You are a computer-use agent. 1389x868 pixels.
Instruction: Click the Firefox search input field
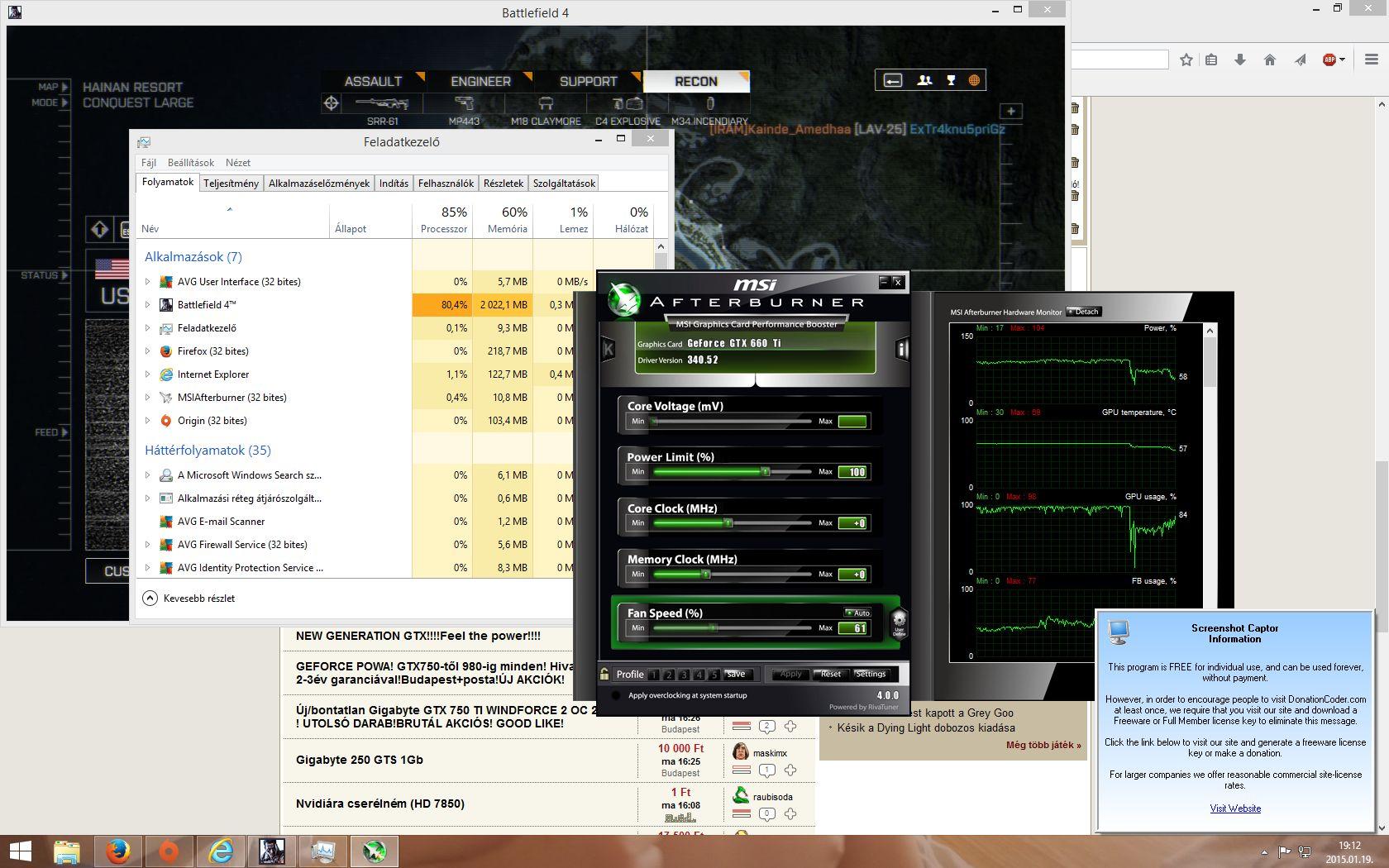1119,60
